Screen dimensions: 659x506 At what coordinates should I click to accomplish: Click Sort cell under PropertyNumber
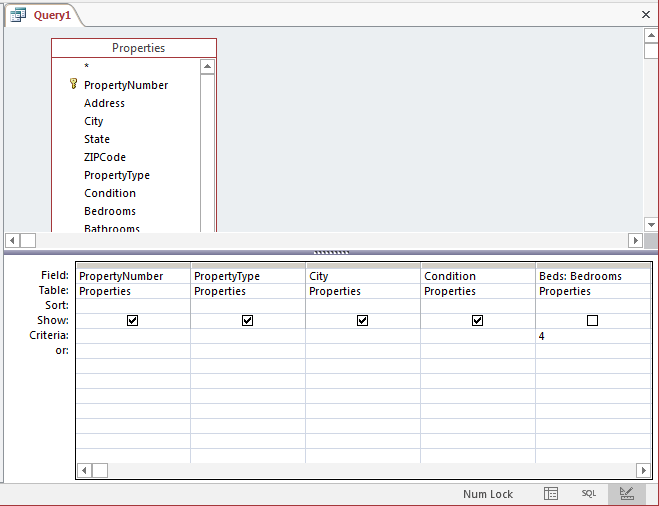tap(133, 306)
